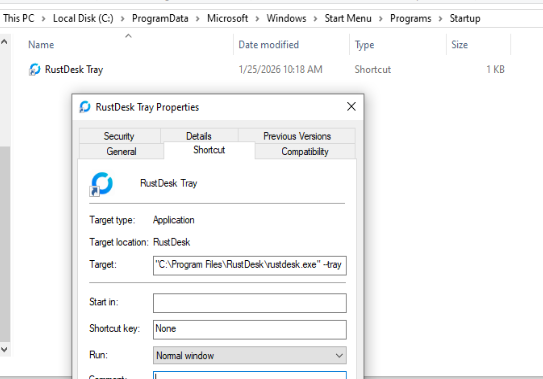Navigate to Local Disk (C:) breadcrumb
Screen dimensions: 543x379
tap(83, 18)
